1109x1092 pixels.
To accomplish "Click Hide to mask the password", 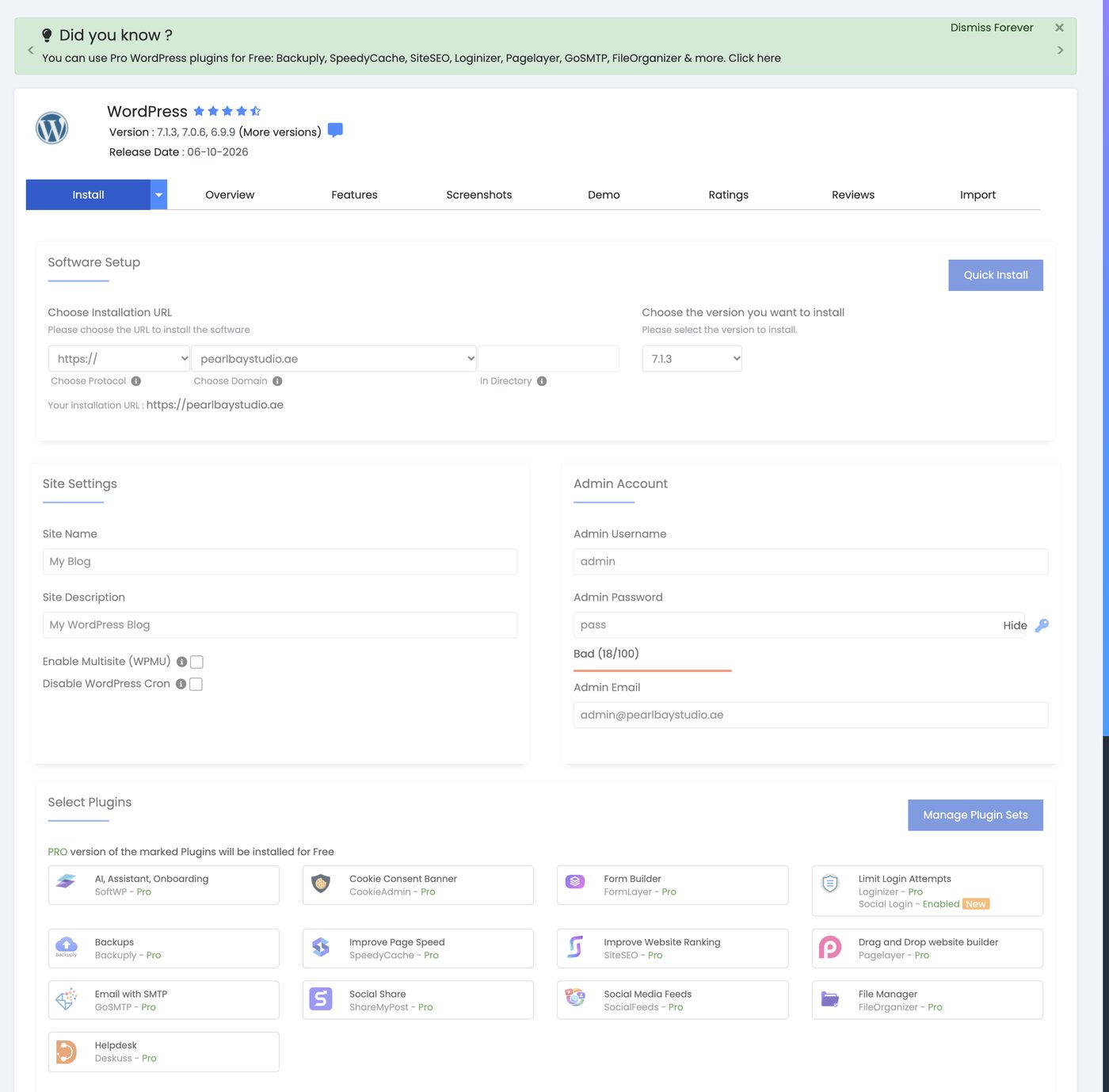I will point(1015,625).
